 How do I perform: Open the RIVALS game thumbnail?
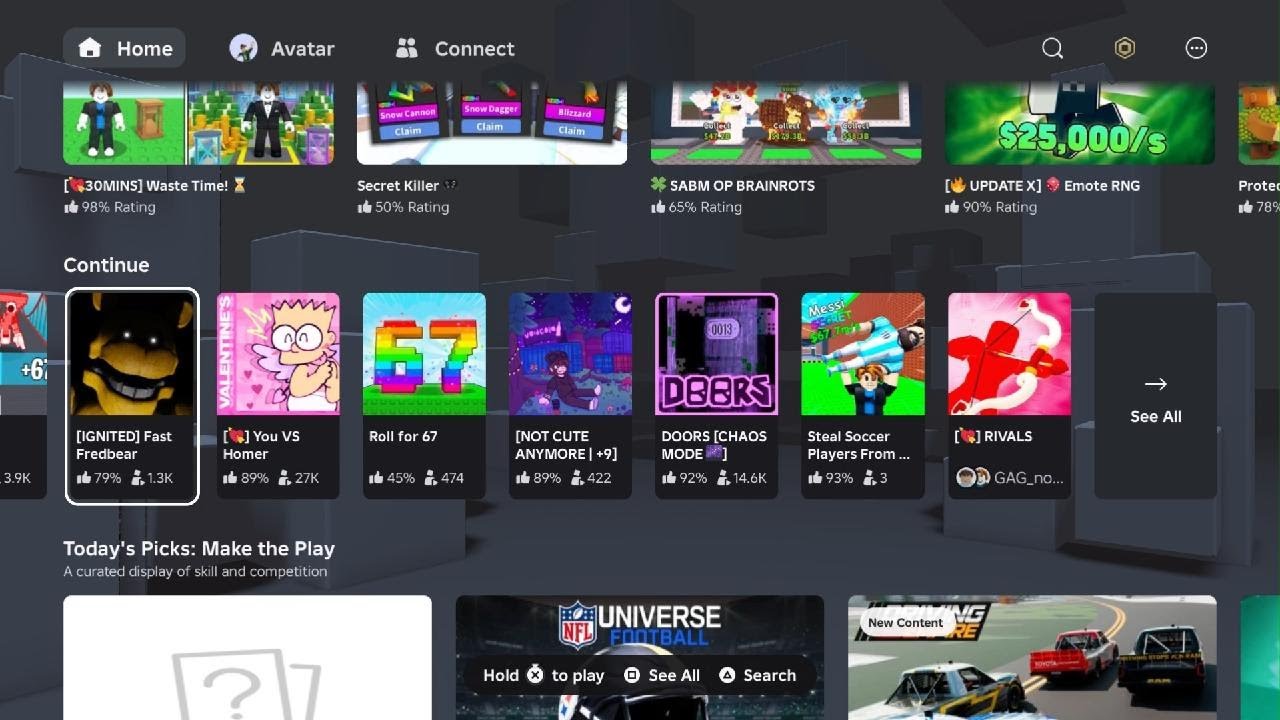click(1009, 354)
